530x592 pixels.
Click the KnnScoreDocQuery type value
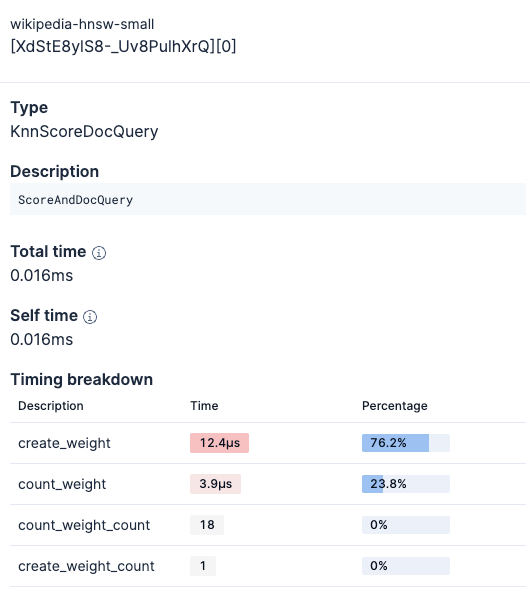point(84,132)
